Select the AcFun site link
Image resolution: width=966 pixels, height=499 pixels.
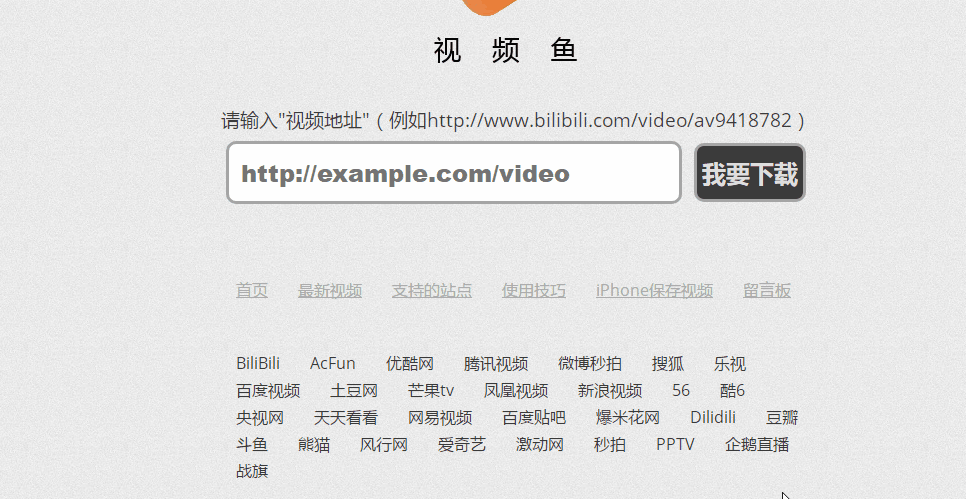pos(333,363)
